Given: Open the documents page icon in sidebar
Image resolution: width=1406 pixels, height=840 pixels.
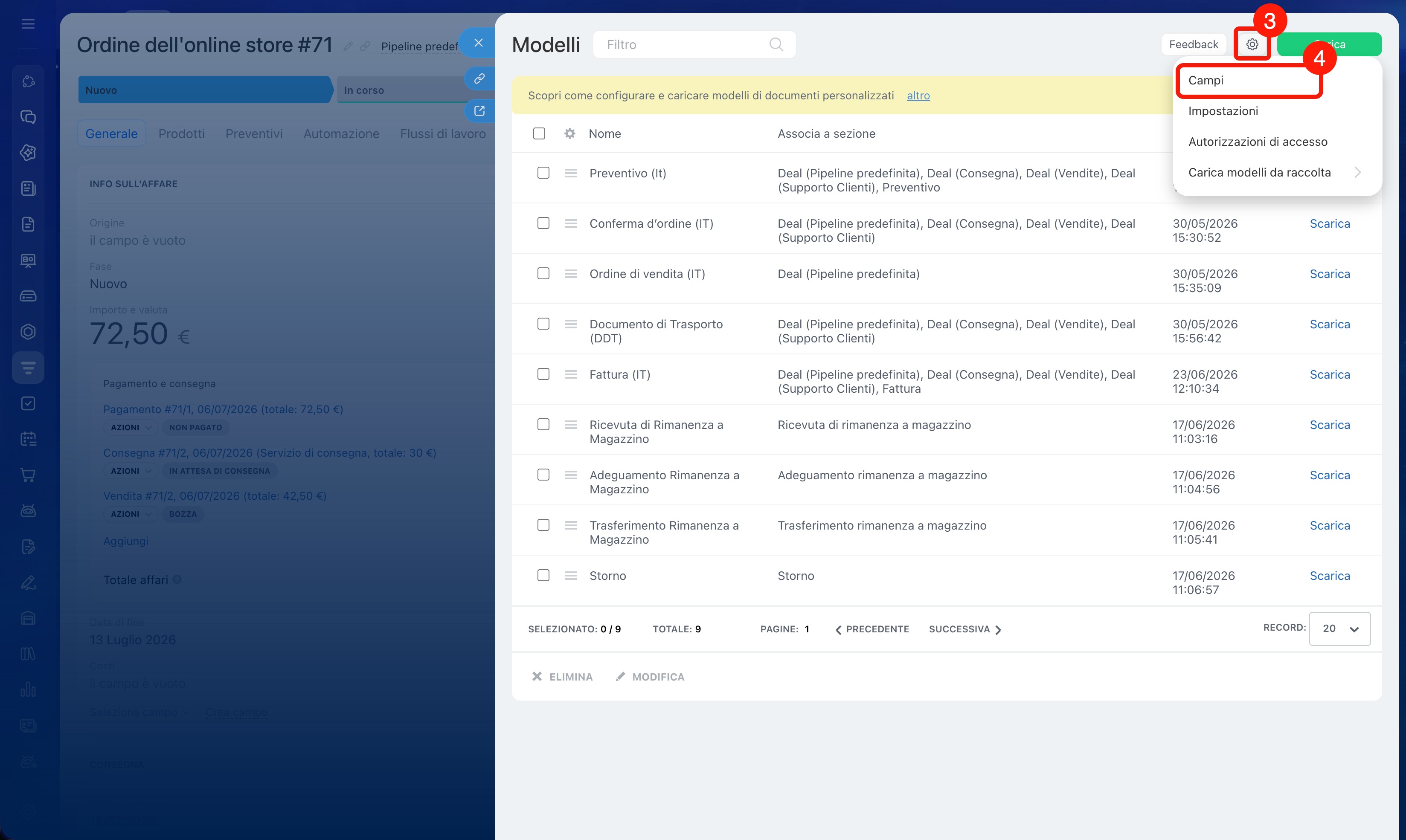Looking at the screenshot, I should click(x=28, y=224).
